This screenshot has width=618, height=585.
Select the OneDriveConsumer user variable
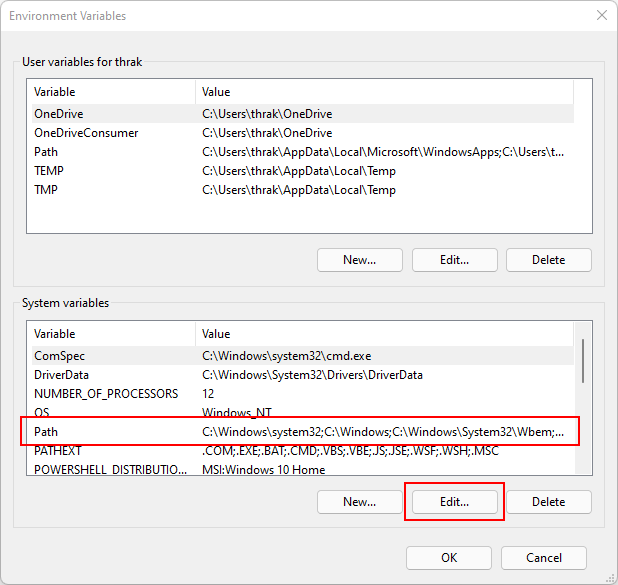(303, 133)
